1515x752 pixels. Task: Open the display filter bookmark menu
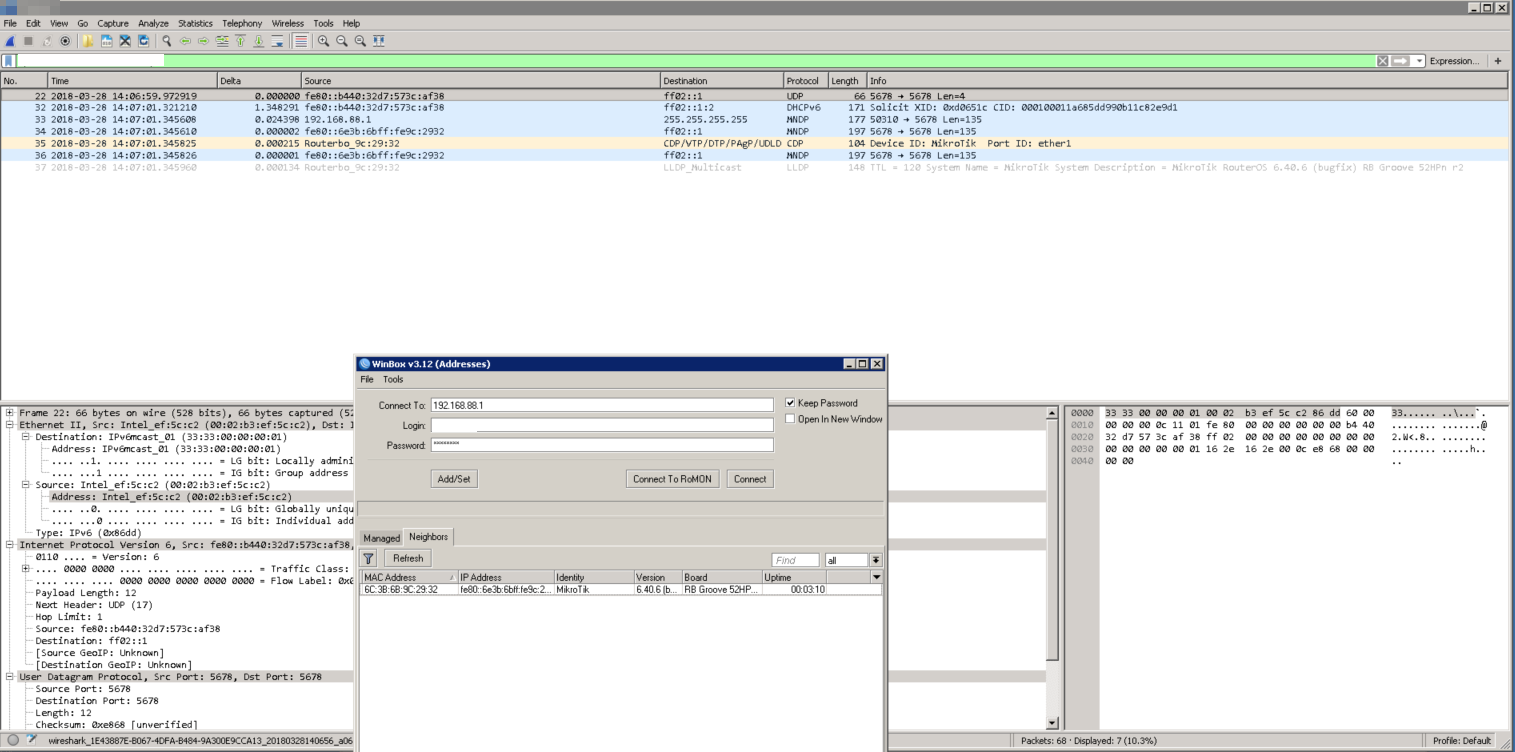(9, 61)
